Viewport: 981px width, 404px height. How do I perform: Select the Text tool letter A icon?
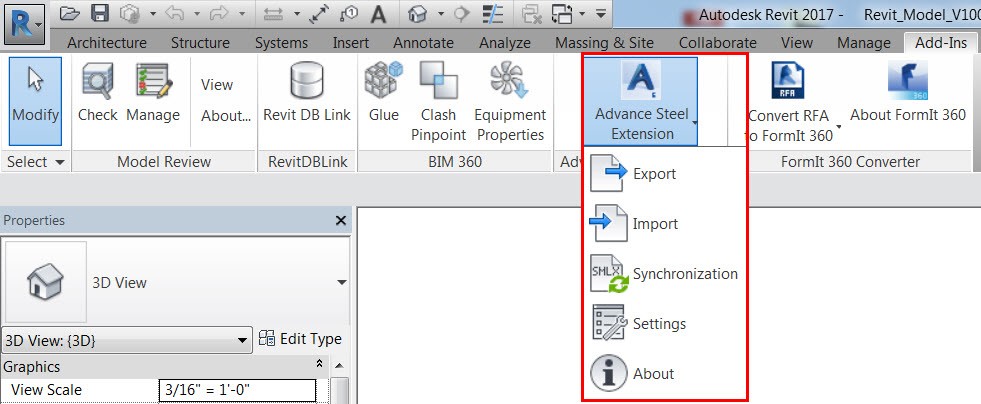coord(378,14)
